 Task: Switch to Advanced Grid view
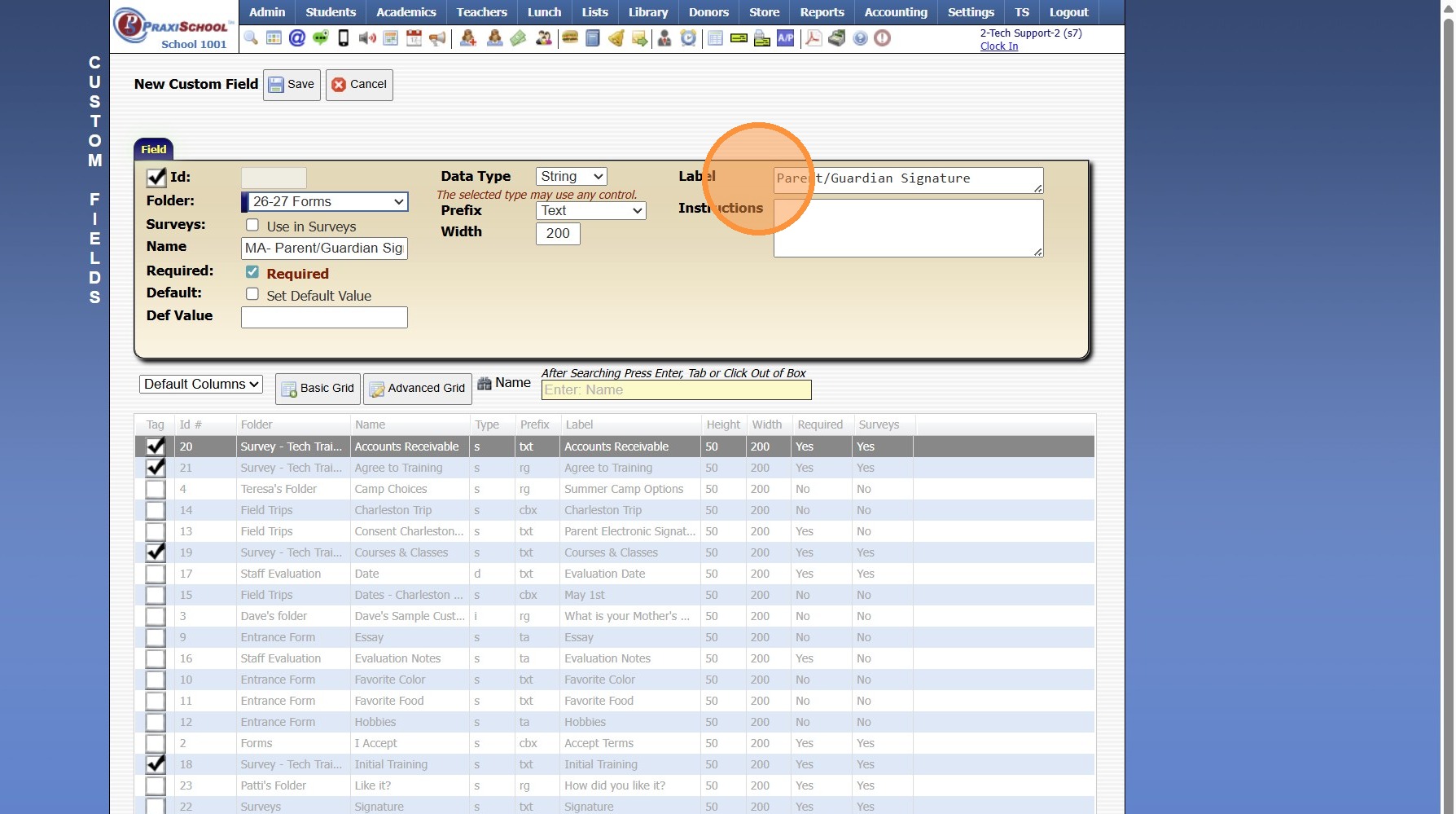[418, 389]
